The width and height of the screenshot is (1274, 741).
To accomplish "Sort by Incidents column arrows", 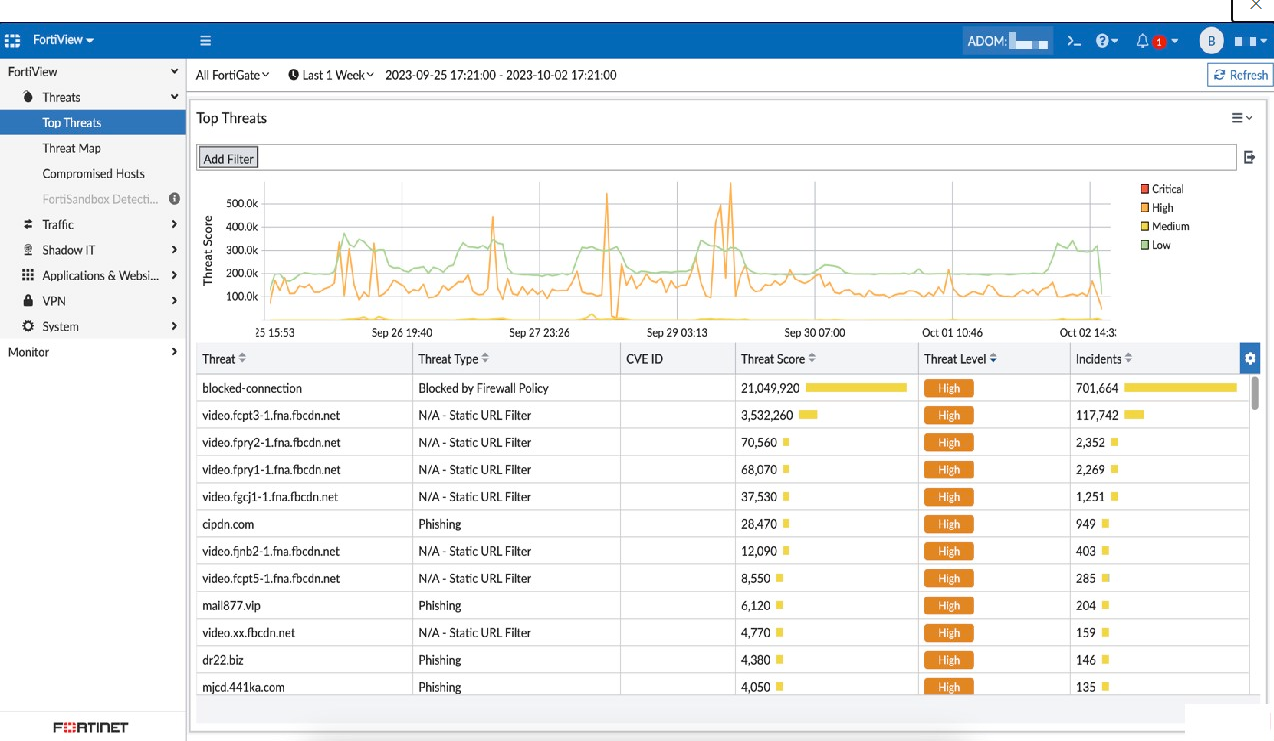I will point(1129,359).
